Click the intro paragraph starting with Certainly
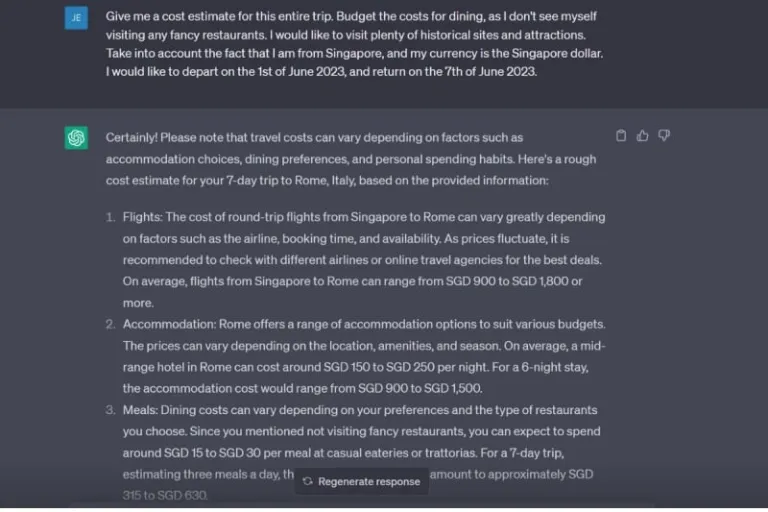This screenshot has height=512, width=768. point(350,158)
